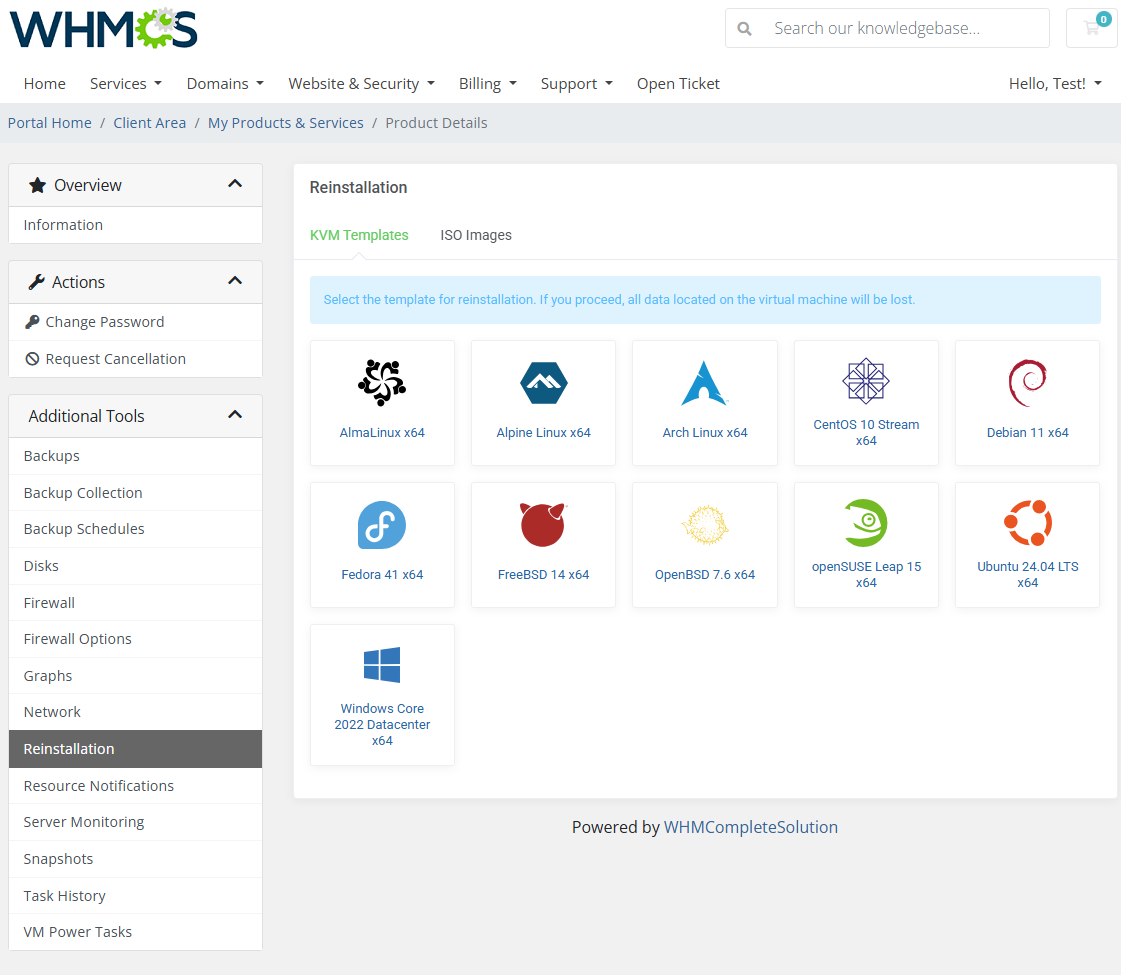Collapse the Additional Tools panel chevron
This screenshot has width=1121, height=975.
tap(234, 415)
